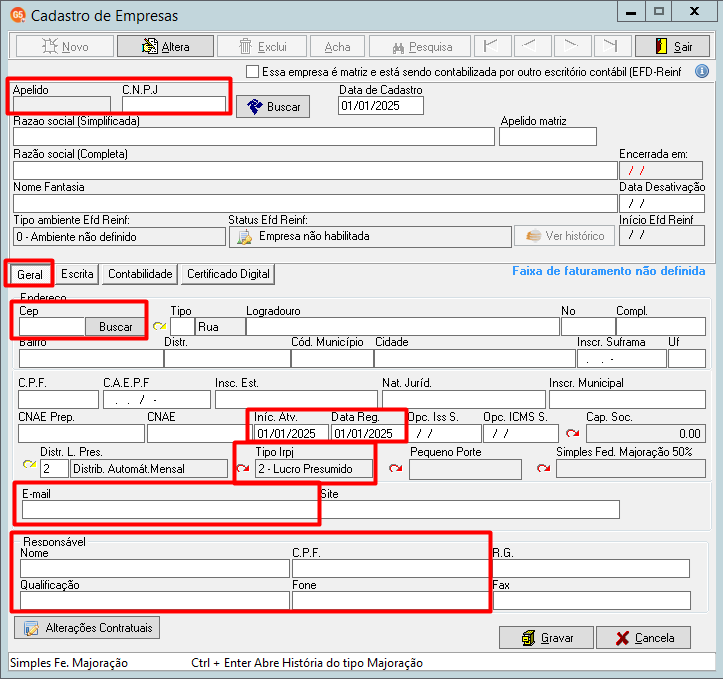
Task: Check the matriz EFD-Reinf checkbox
Action: (x=252, y=71)
